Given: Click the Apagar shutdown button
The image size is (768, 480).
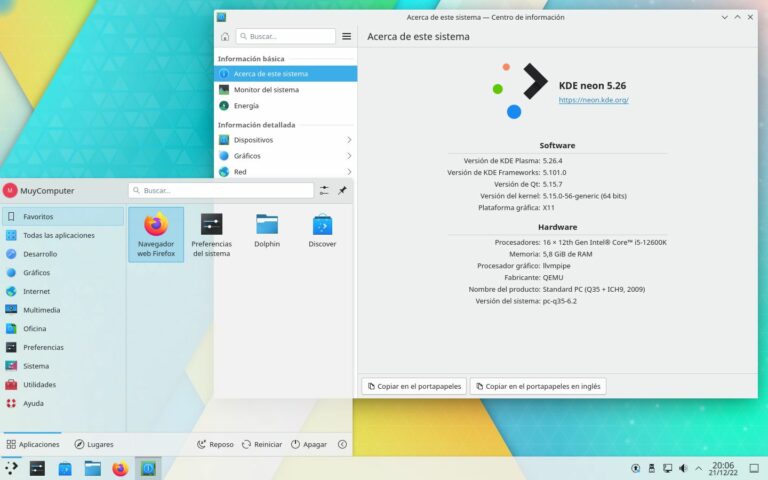Looking at the screenshot, I should 309,444.
